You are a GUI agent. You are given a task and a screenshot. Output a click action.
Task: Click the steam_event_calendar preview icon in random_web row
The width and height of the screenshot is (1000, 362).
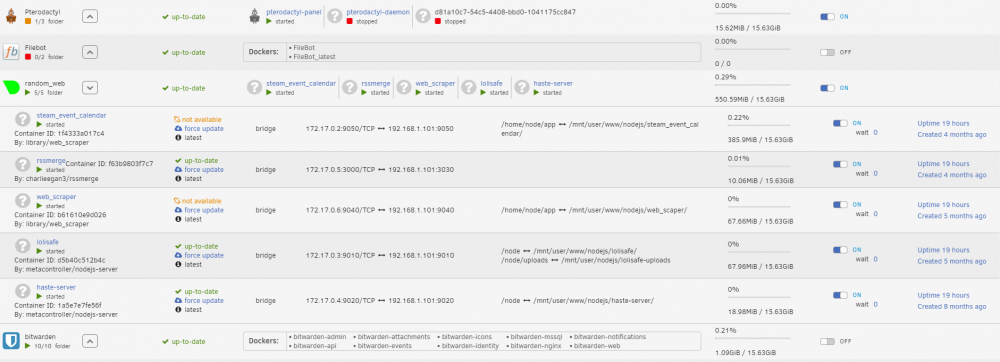(255, 87)
